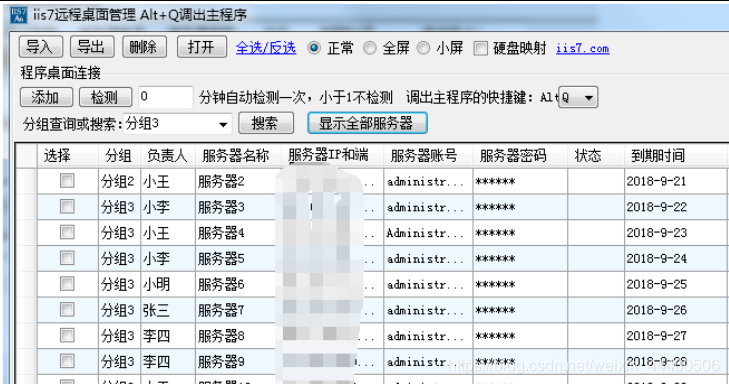Click the 搜索 search button
729x384 pixels.
[265, 124]
